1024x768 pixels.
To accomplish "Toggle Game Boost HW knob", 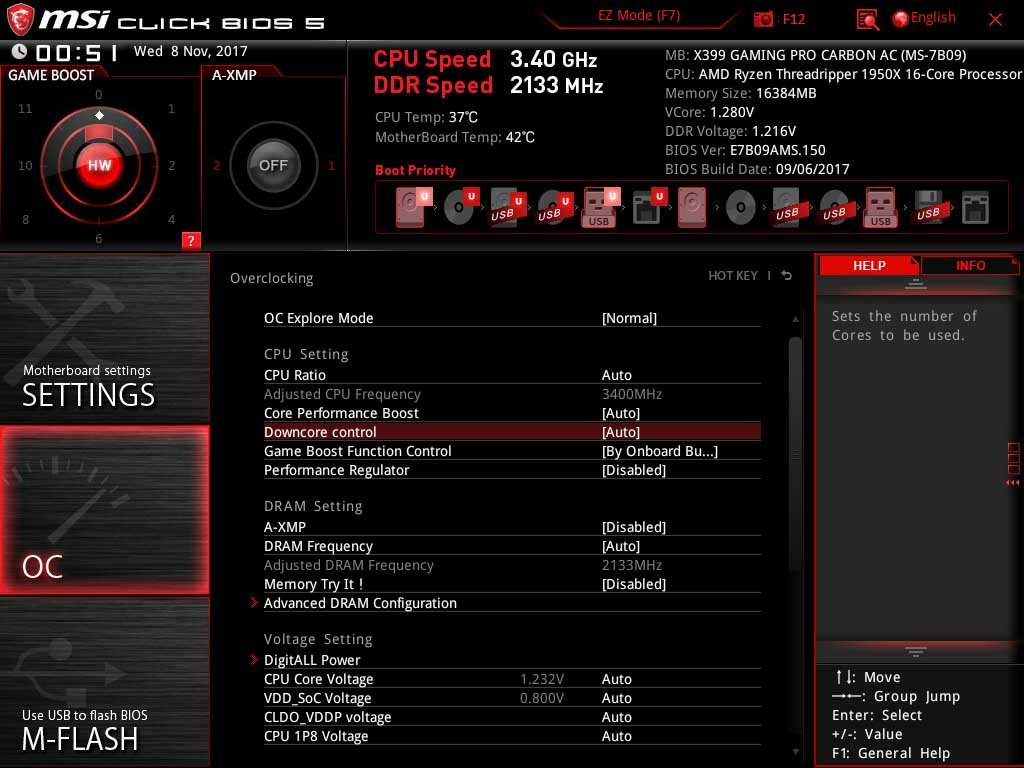I will pyautogui.click(x=99, y=165).
